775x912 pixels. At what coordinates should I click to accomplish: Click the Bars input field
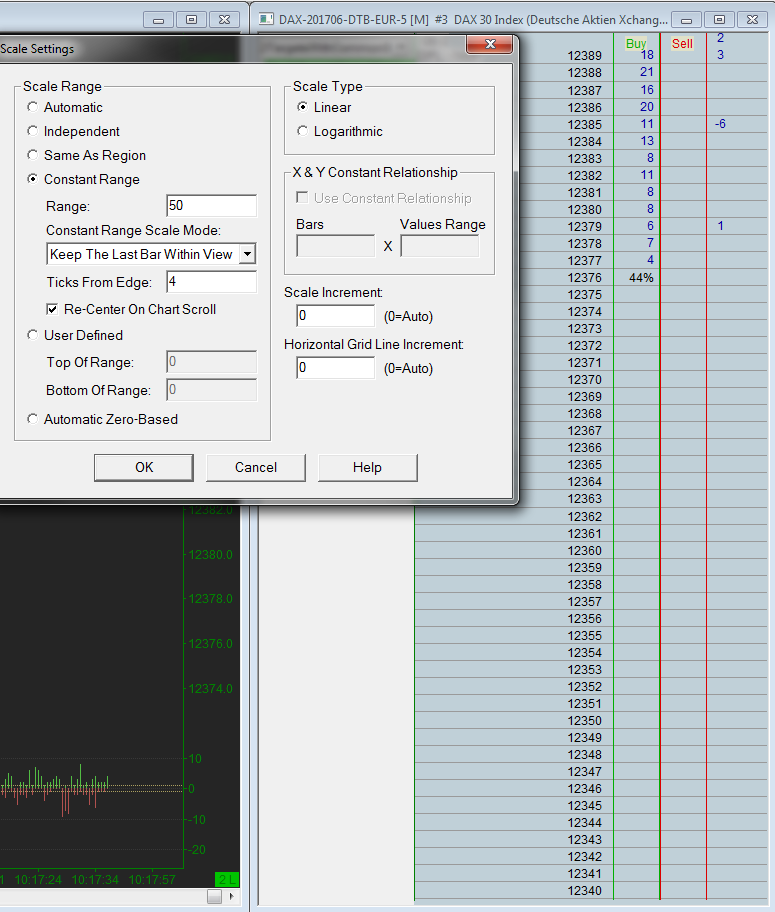coord(336,246)
